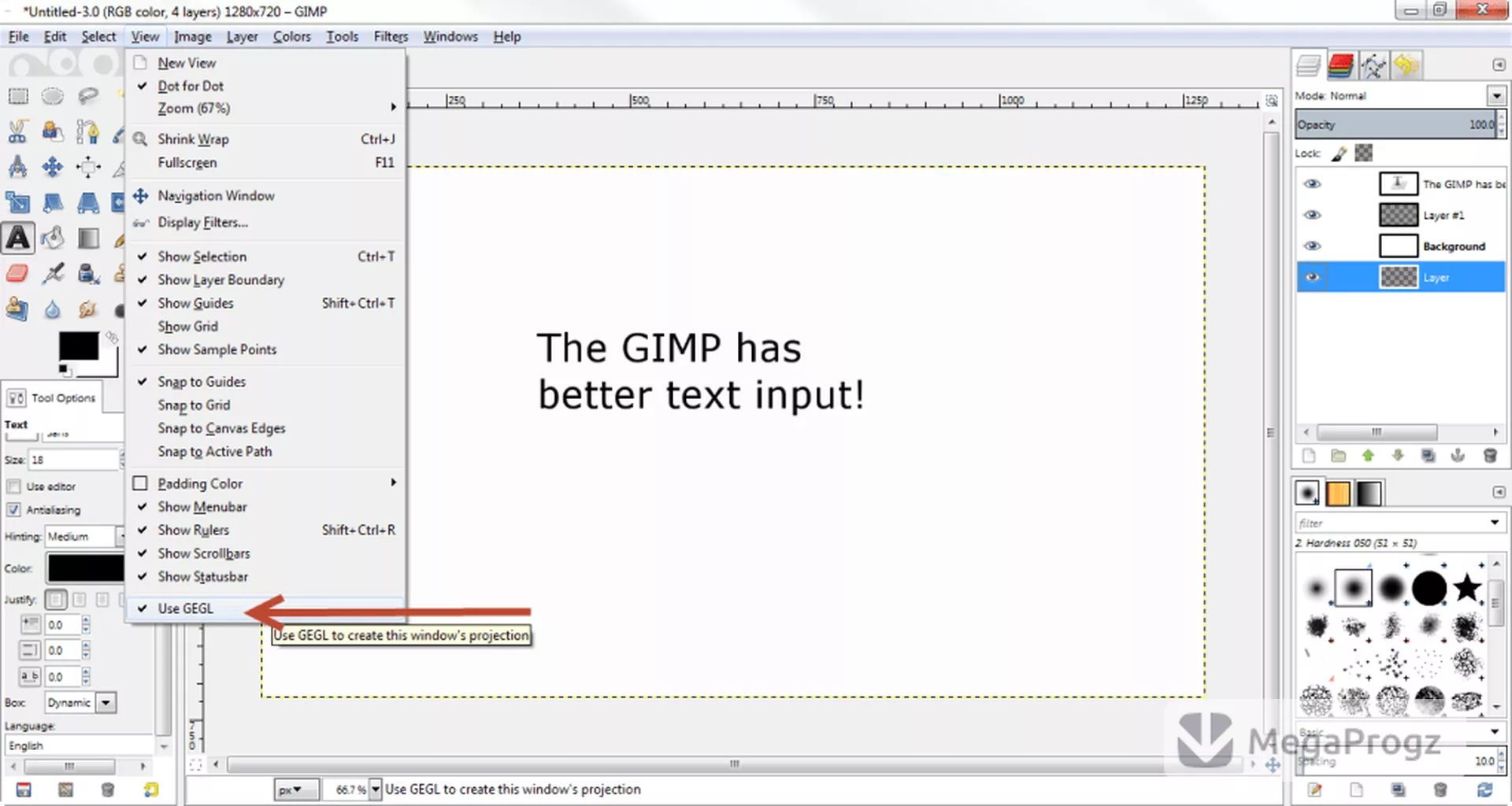Open the Layer menu
1512x806 pixels.
(242, 36)
